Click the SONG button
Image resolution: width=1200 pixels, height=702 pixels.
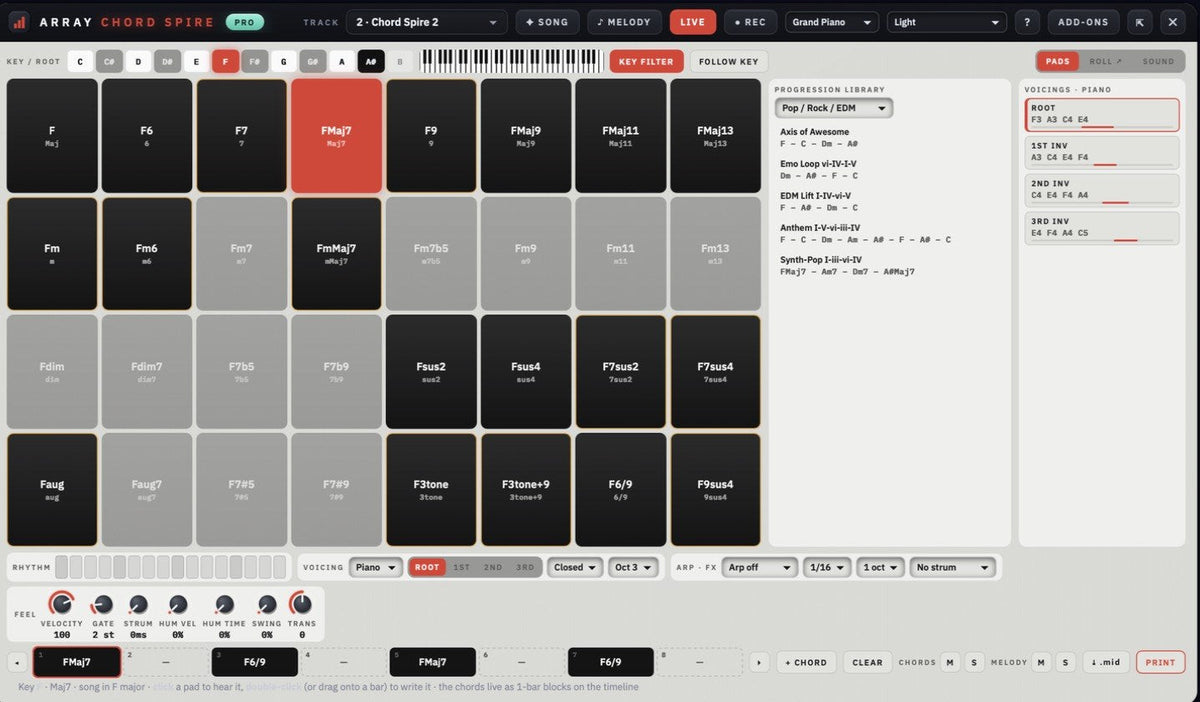coord(547,22)
